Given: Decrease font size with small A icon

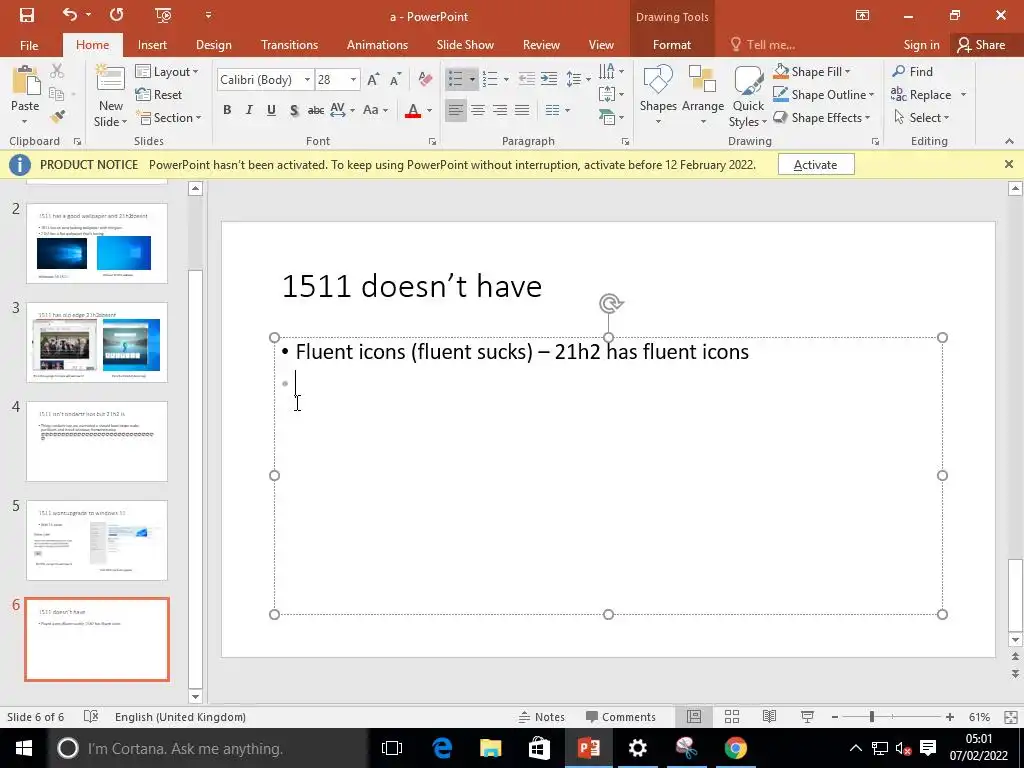Looking at the screenshot, I should point(395,80).
